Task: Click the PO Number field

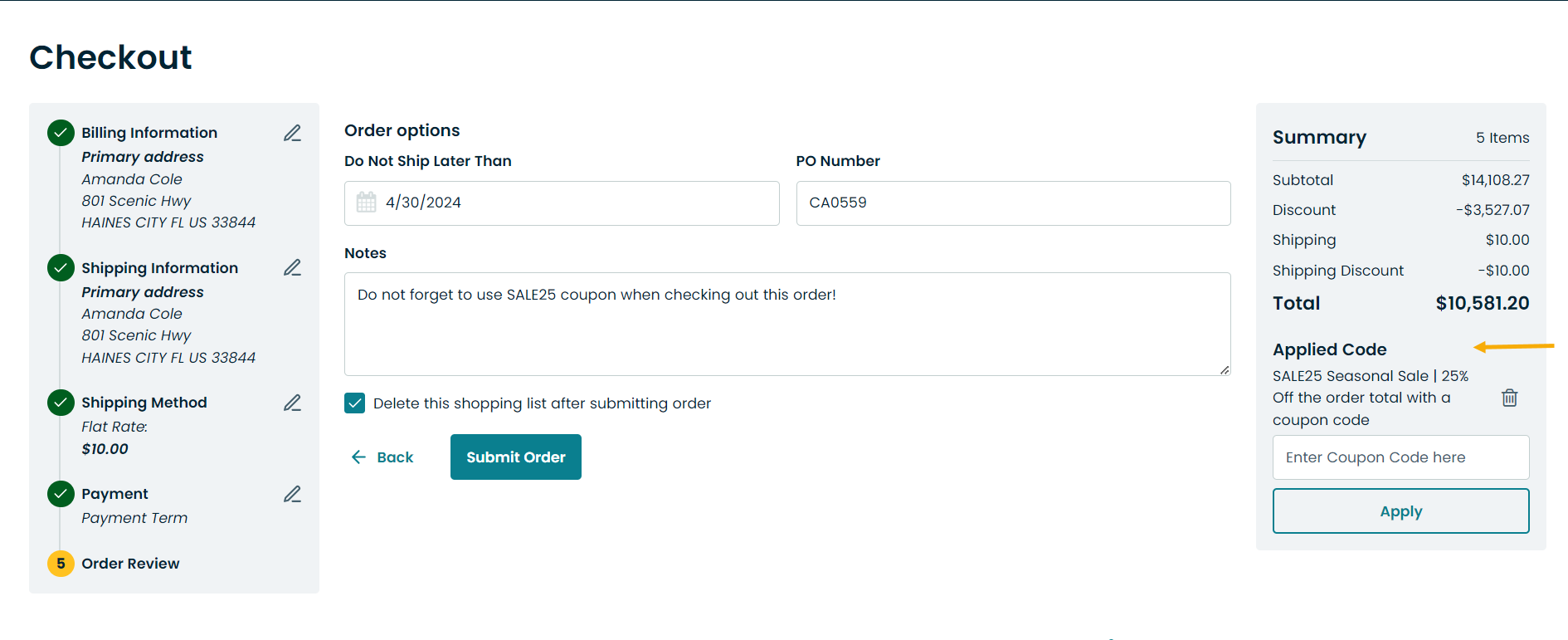Action: point(1012,203)
